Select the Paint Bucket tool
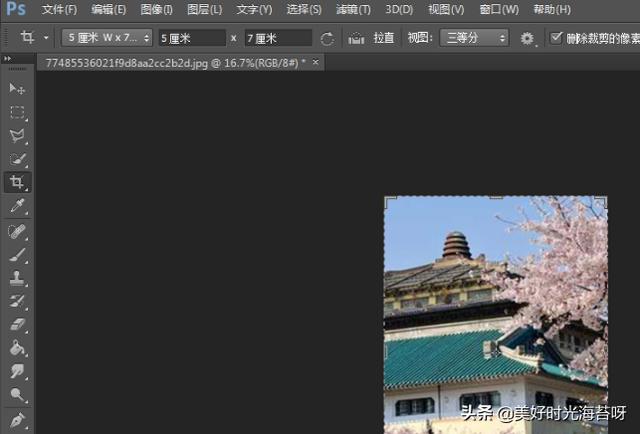This screenshot has width=640, height=434. coord(17,349)
